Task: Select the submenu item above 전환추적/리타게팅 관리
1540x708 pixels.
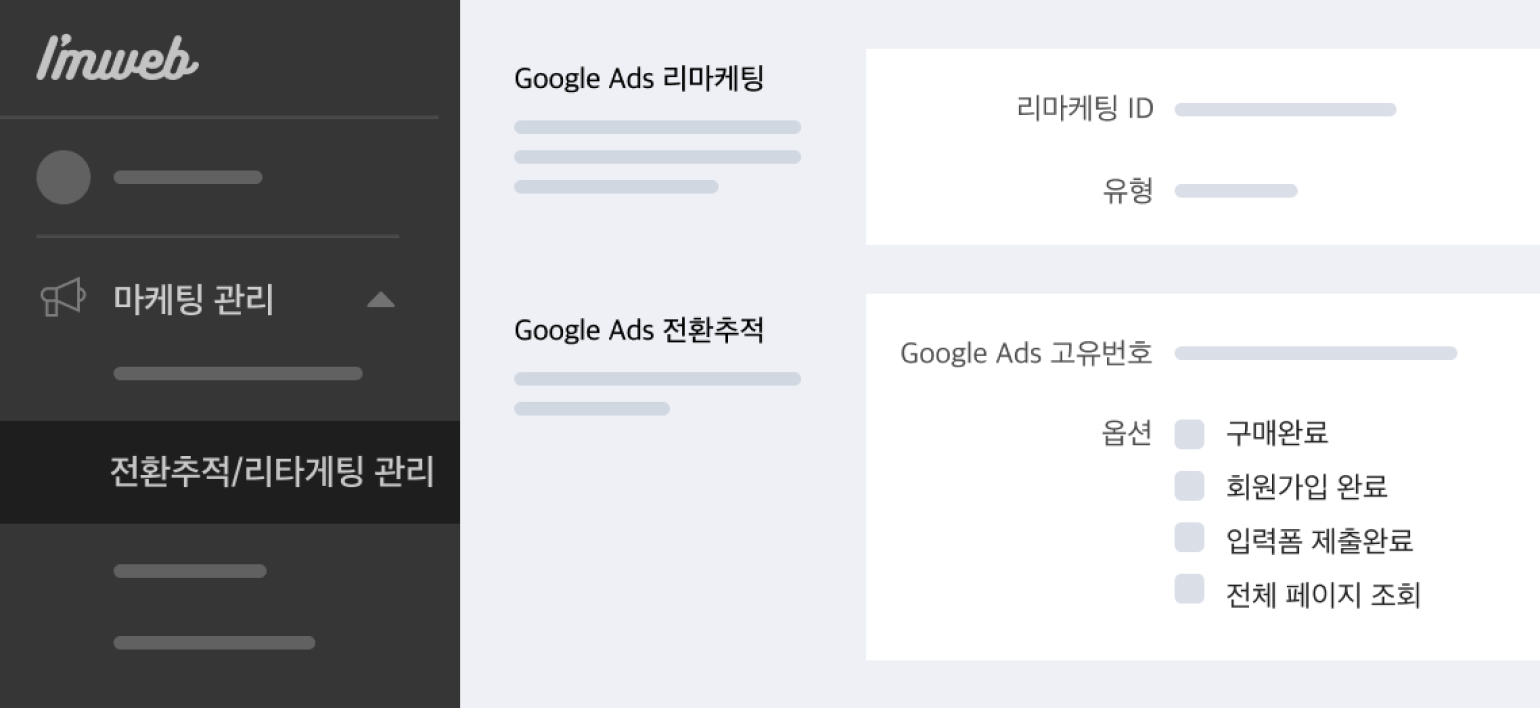Action: [x=238, y=374]
